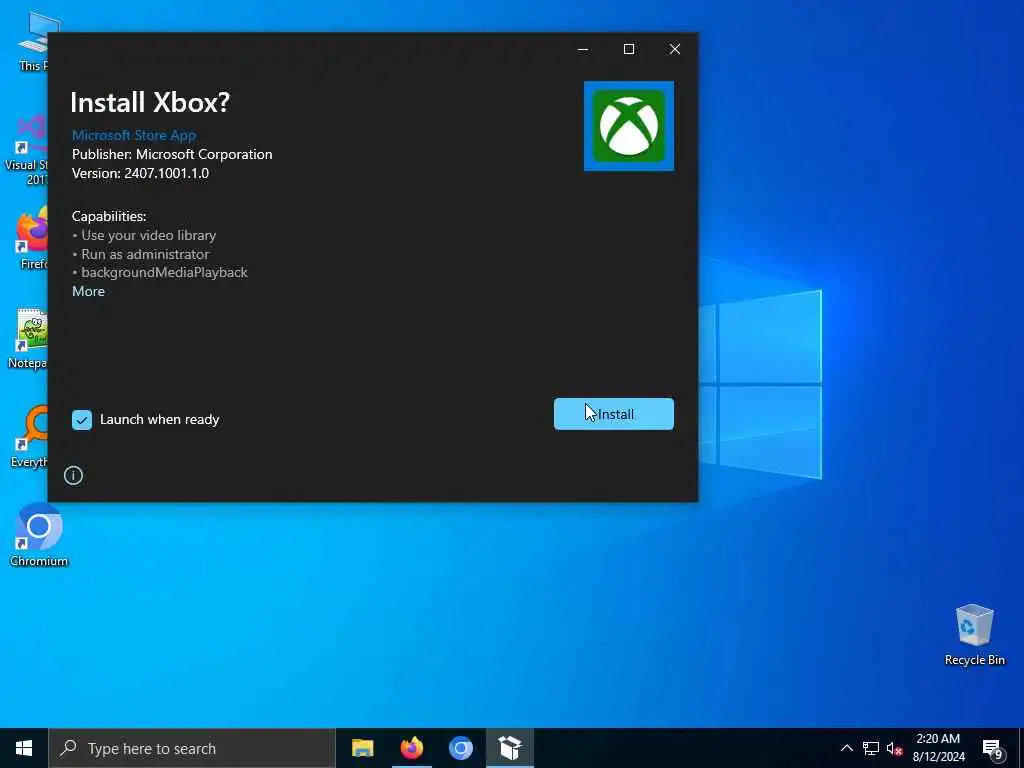The width and height of the screenshot is (1024, 768).
Task: Select the Visual Studio desktop shortcut
Action: [27, 150]
